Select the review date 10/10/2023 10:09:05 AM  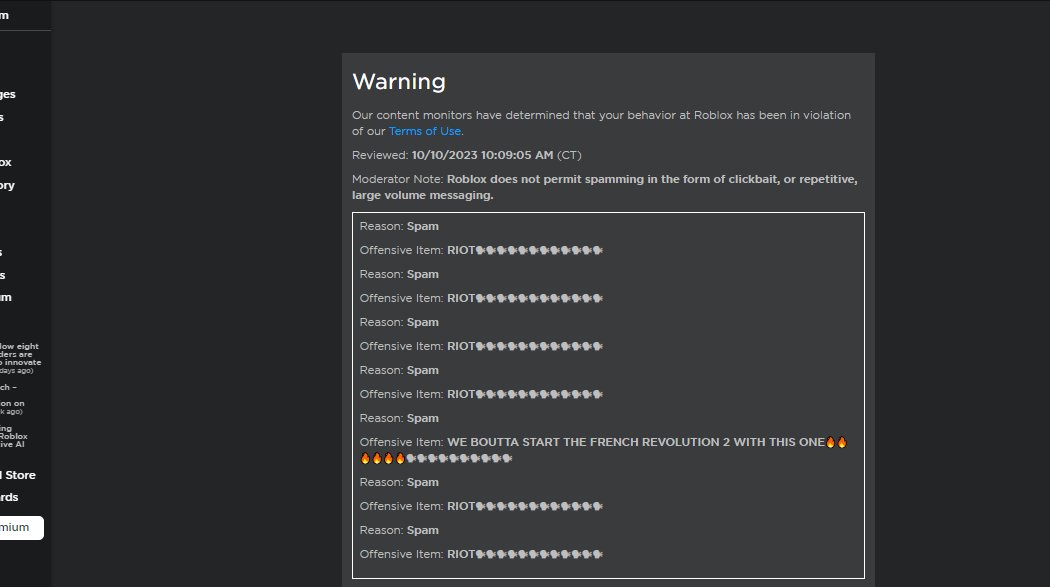point(482,155)
